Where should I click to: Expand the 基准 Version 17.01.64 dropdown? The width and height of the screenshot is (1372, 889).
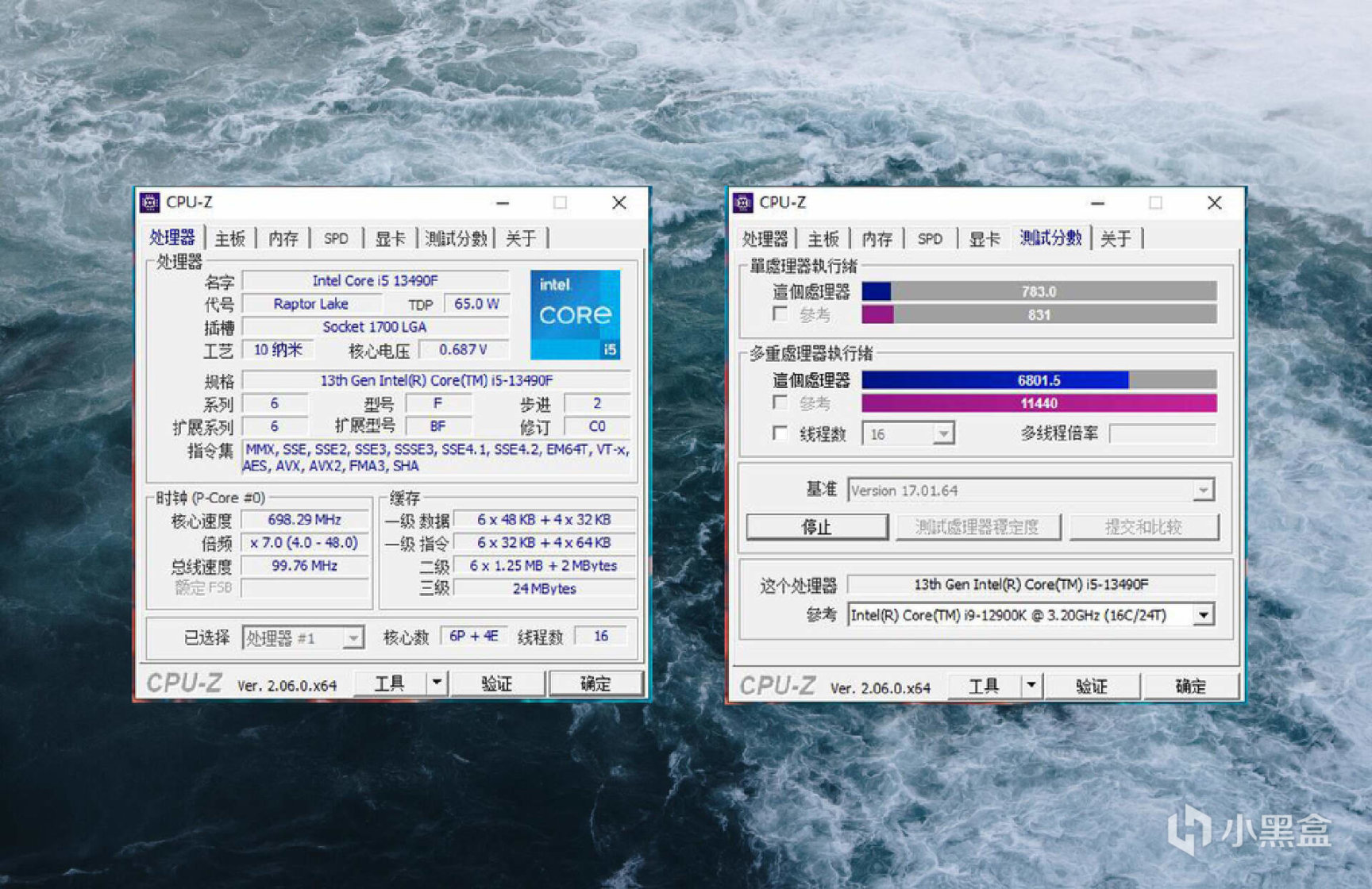click(1205, 490)
